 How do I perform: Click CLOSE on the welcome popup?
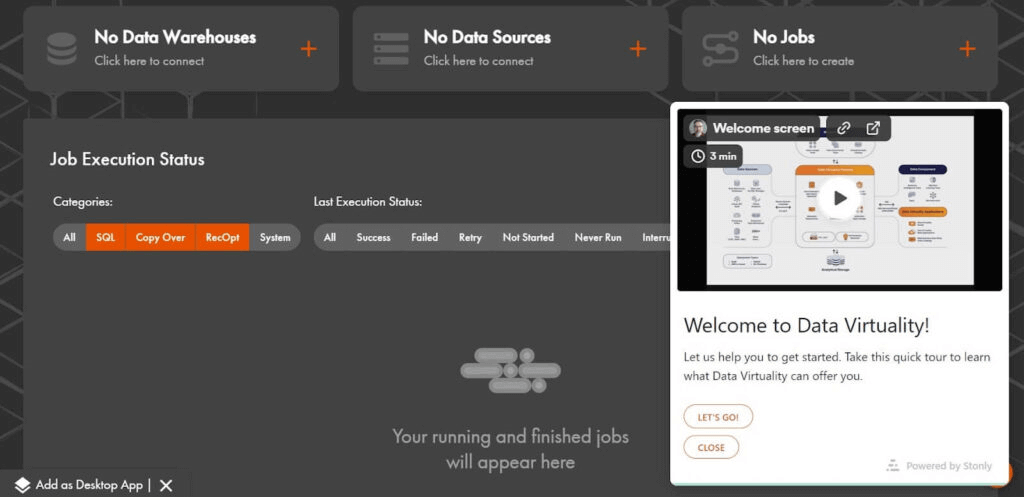click(x=711, y=447)
